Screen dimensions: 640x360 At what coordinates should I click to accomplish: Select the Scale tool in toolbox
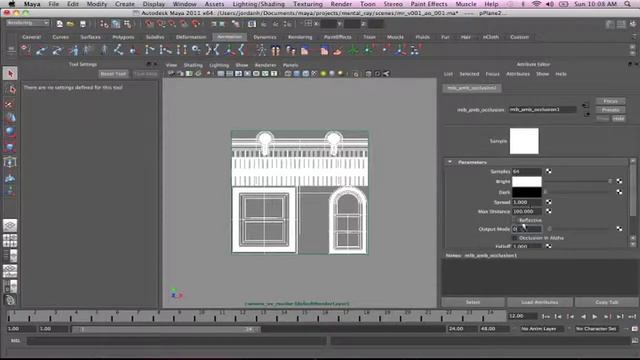point(10,147)
